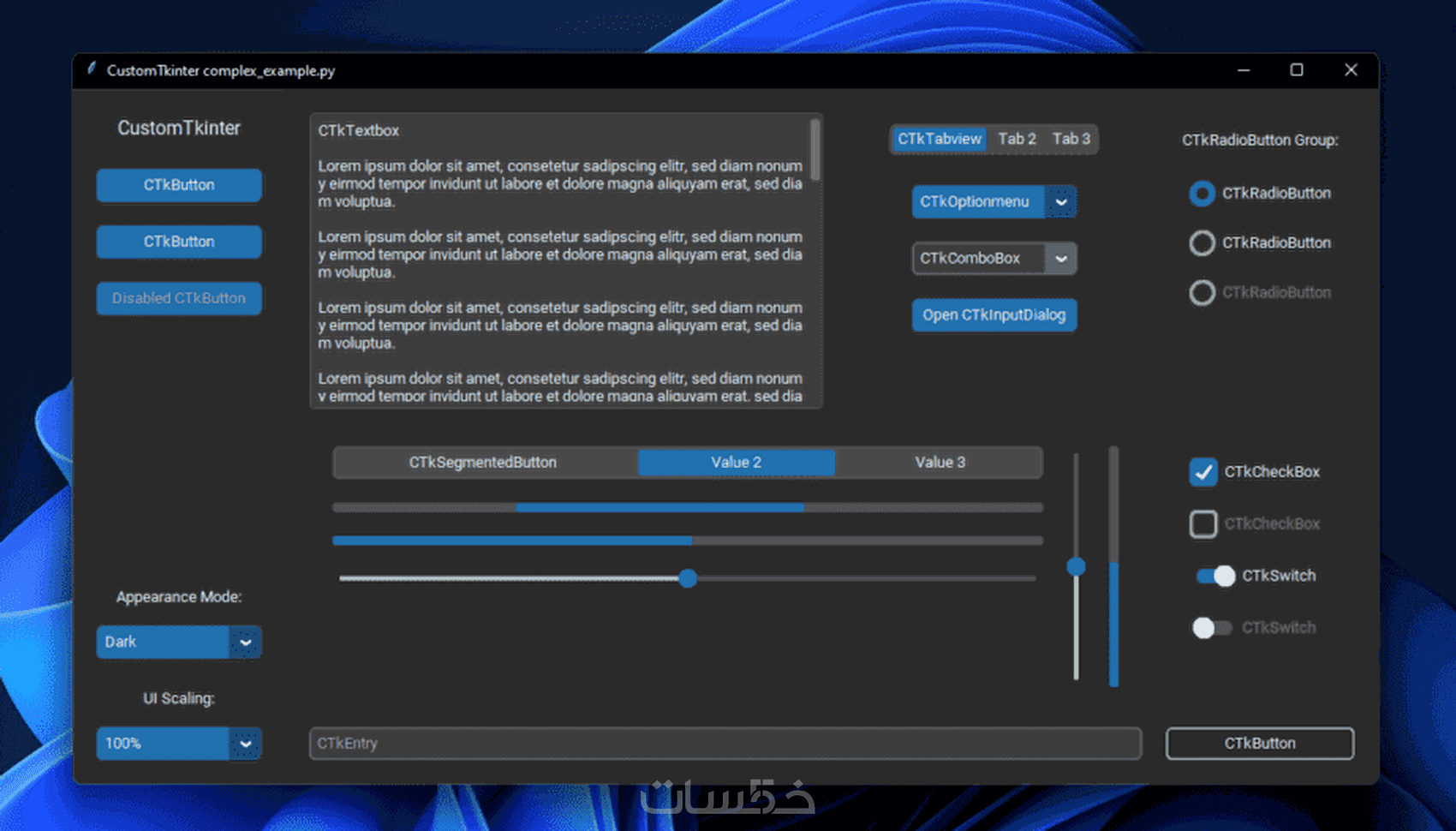Open the CTkOptionmenu dropdown

coord(994,202)
